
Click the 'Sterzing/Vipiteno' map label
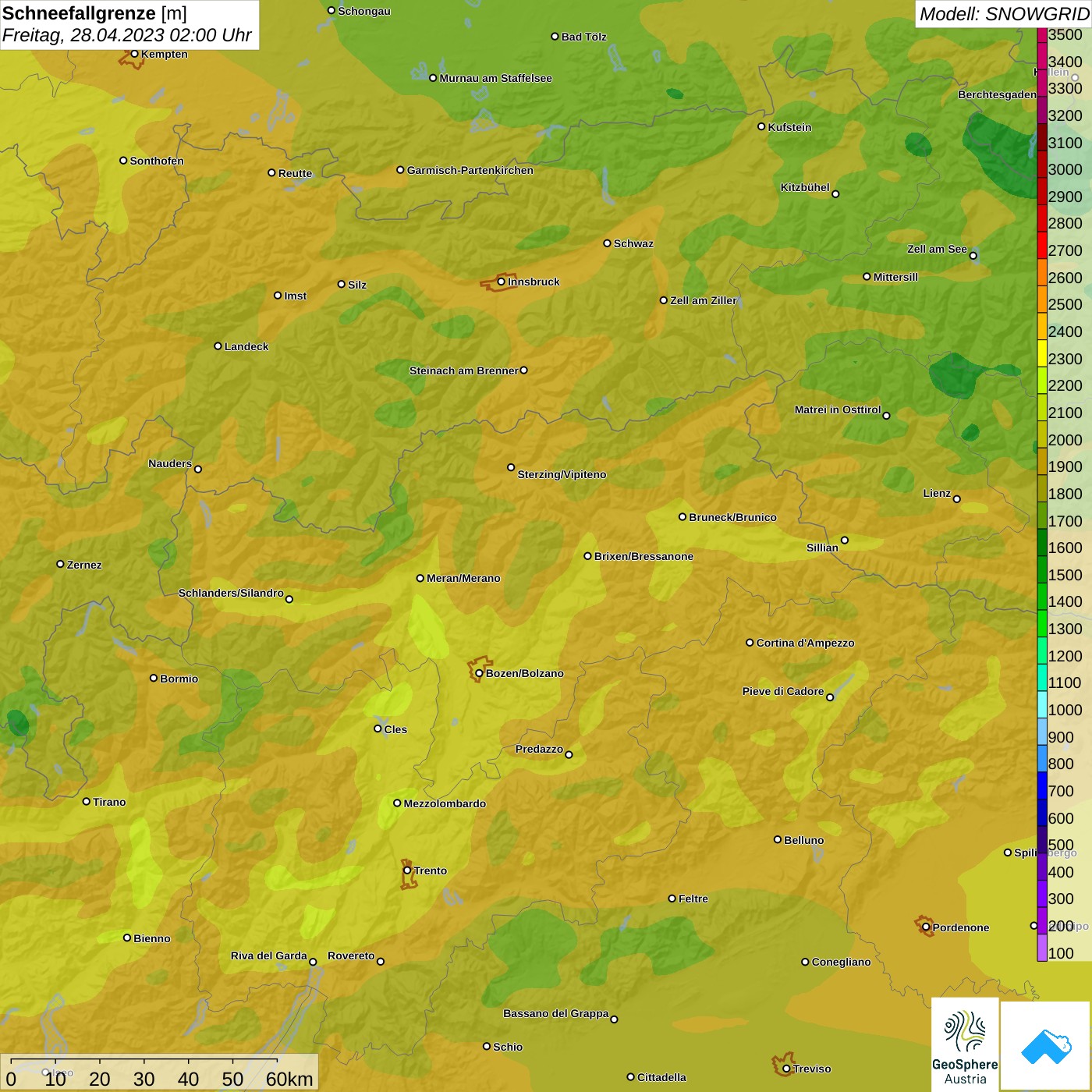(562, 474)
